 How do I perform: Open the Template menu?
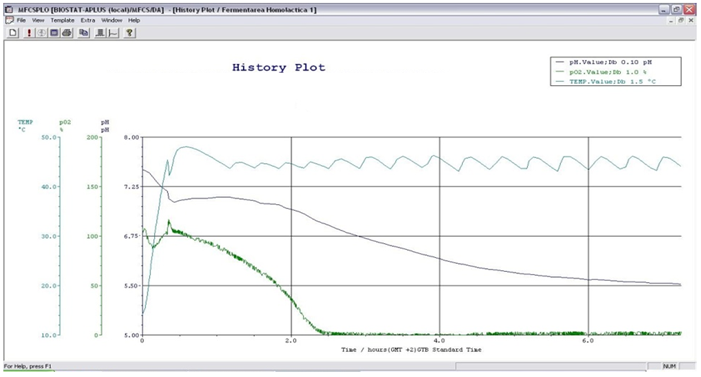(x=62, y=20)
